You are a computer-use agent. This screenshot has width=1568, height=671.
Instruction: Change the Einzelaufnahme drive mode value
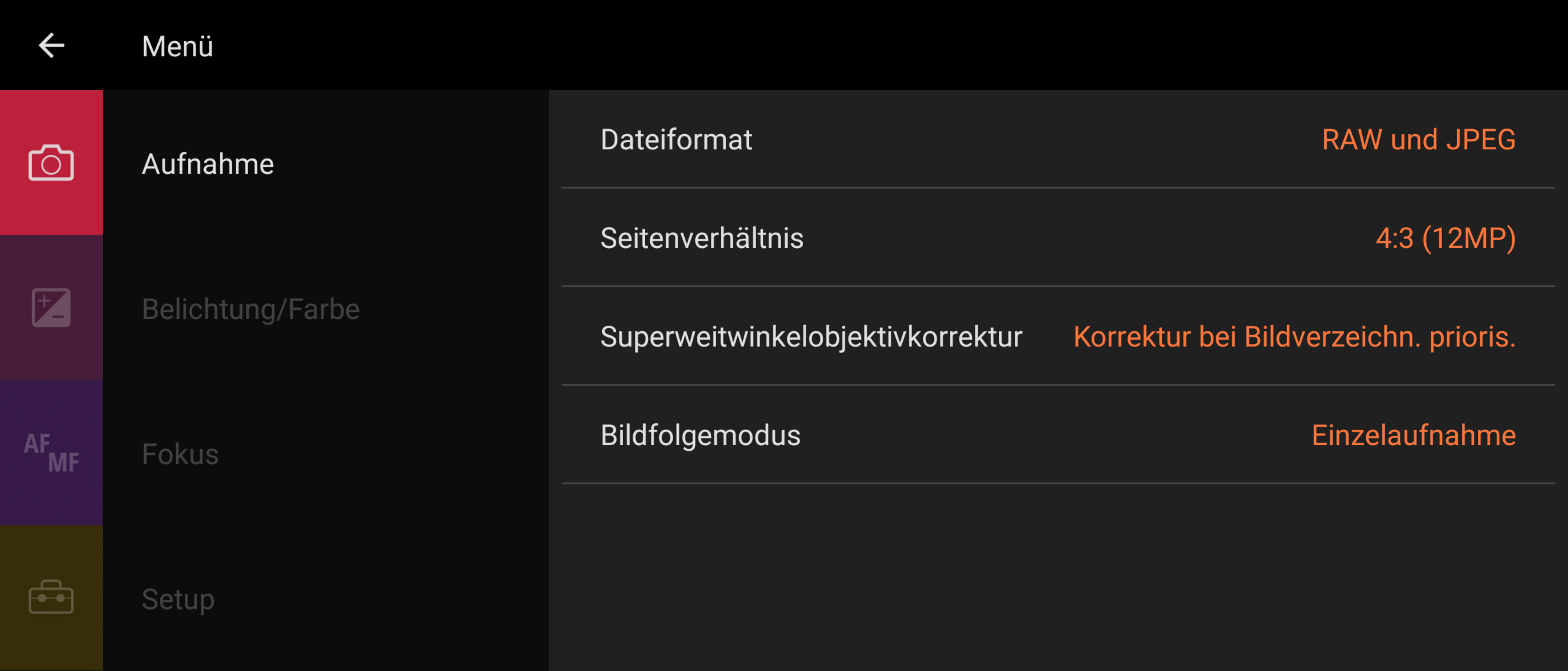click(1413, 435)
